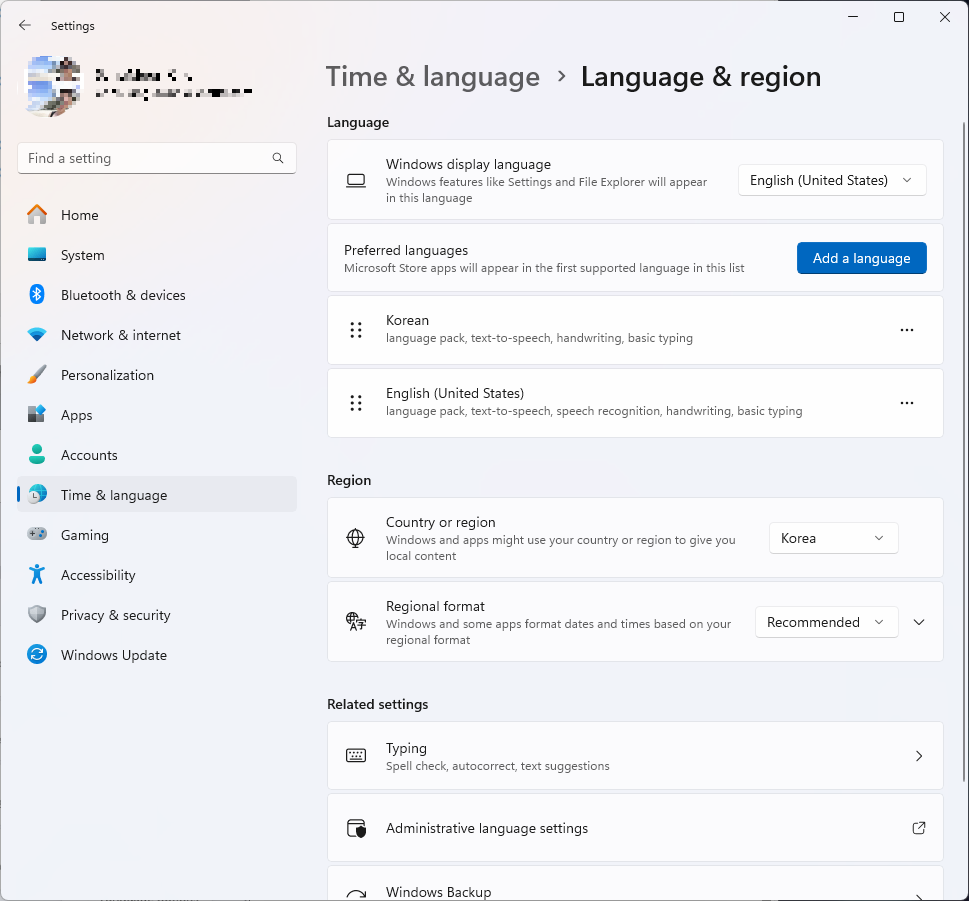Click the vertical scrollbar on right edge
This screenshot has width=969, height=901.
point(964,451)
